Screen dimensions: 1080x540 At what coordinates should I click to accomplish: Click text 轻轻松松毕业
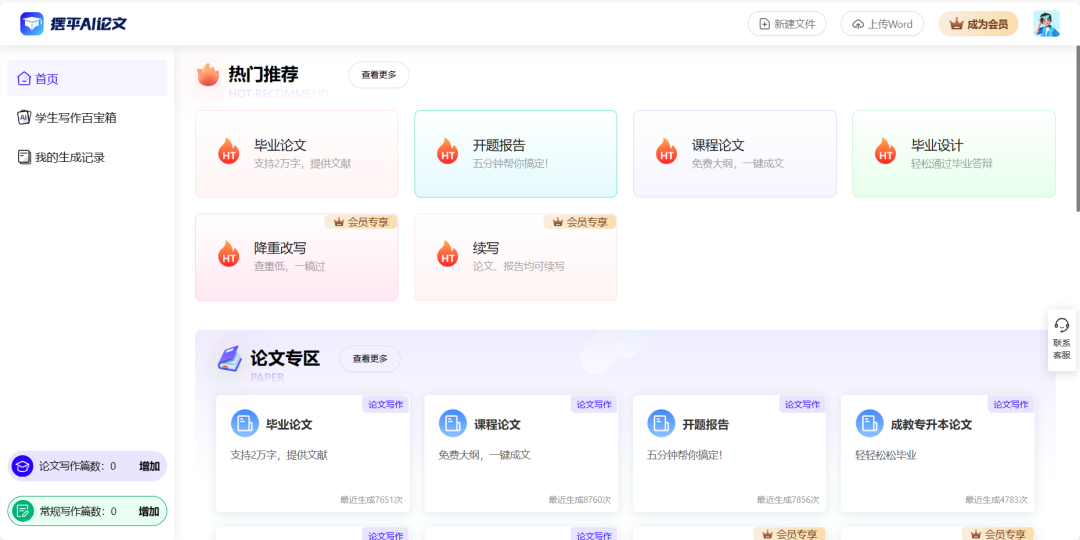coord(886,455)
